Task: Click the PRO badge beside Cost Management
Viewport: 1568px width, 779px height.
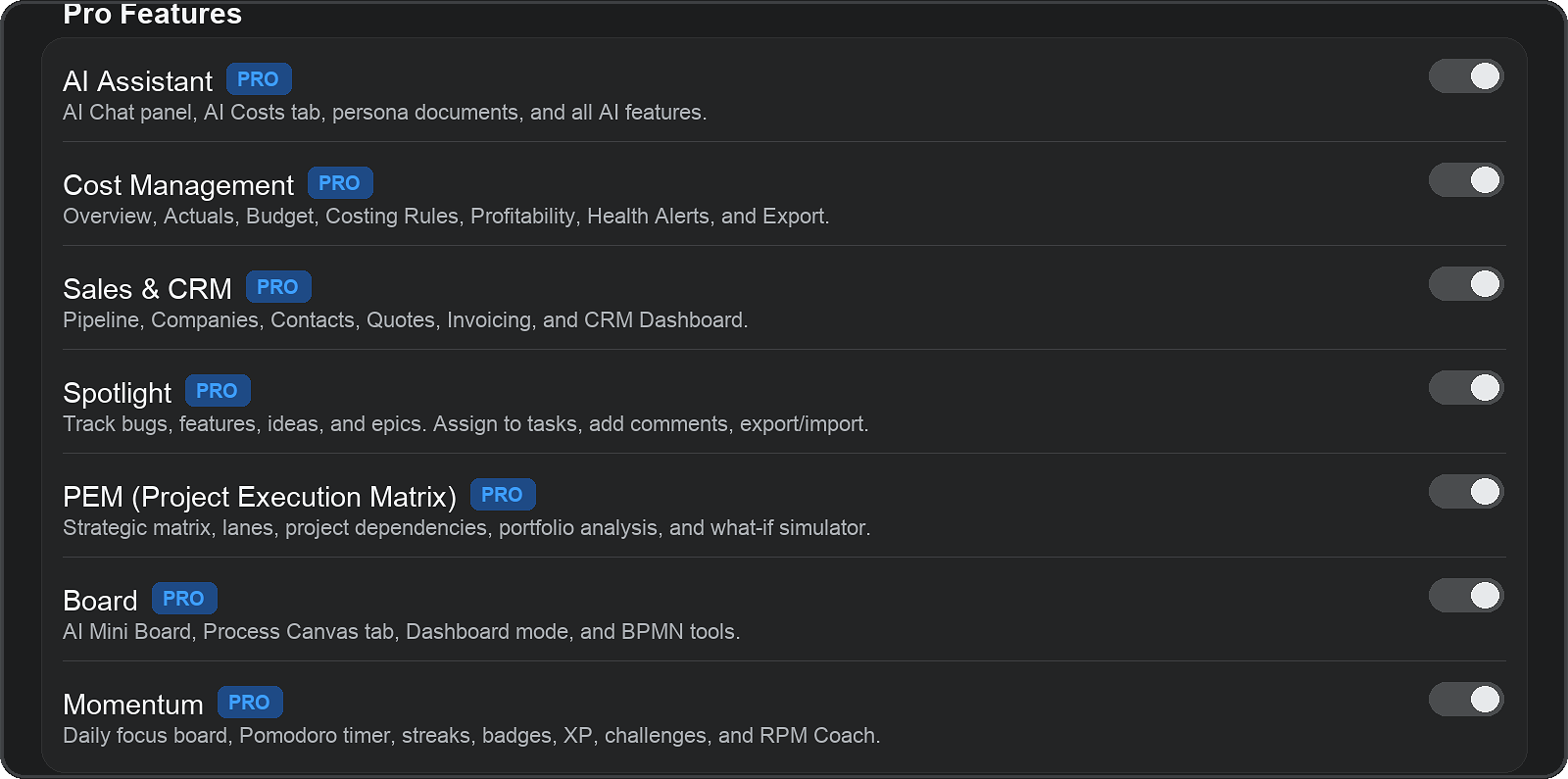Action: 340,183
